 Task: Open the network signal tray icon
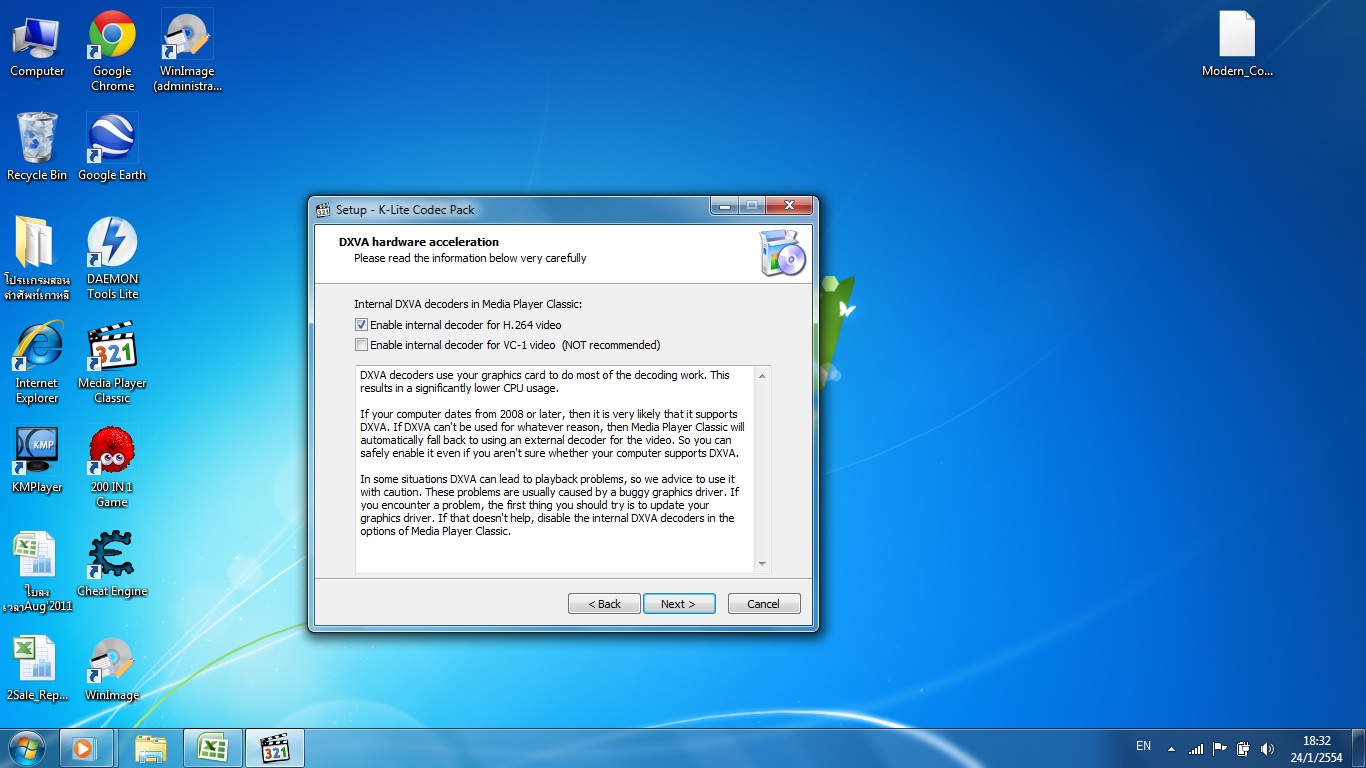tap(1196, 748)
